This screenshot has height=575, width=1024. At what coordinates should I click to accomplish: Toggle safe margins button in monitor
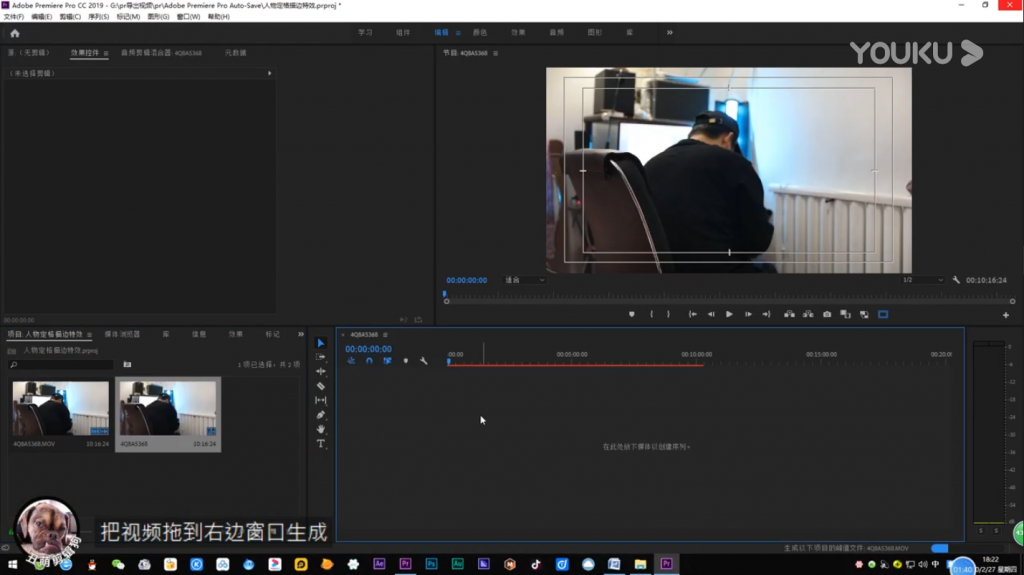coord(883,314)
